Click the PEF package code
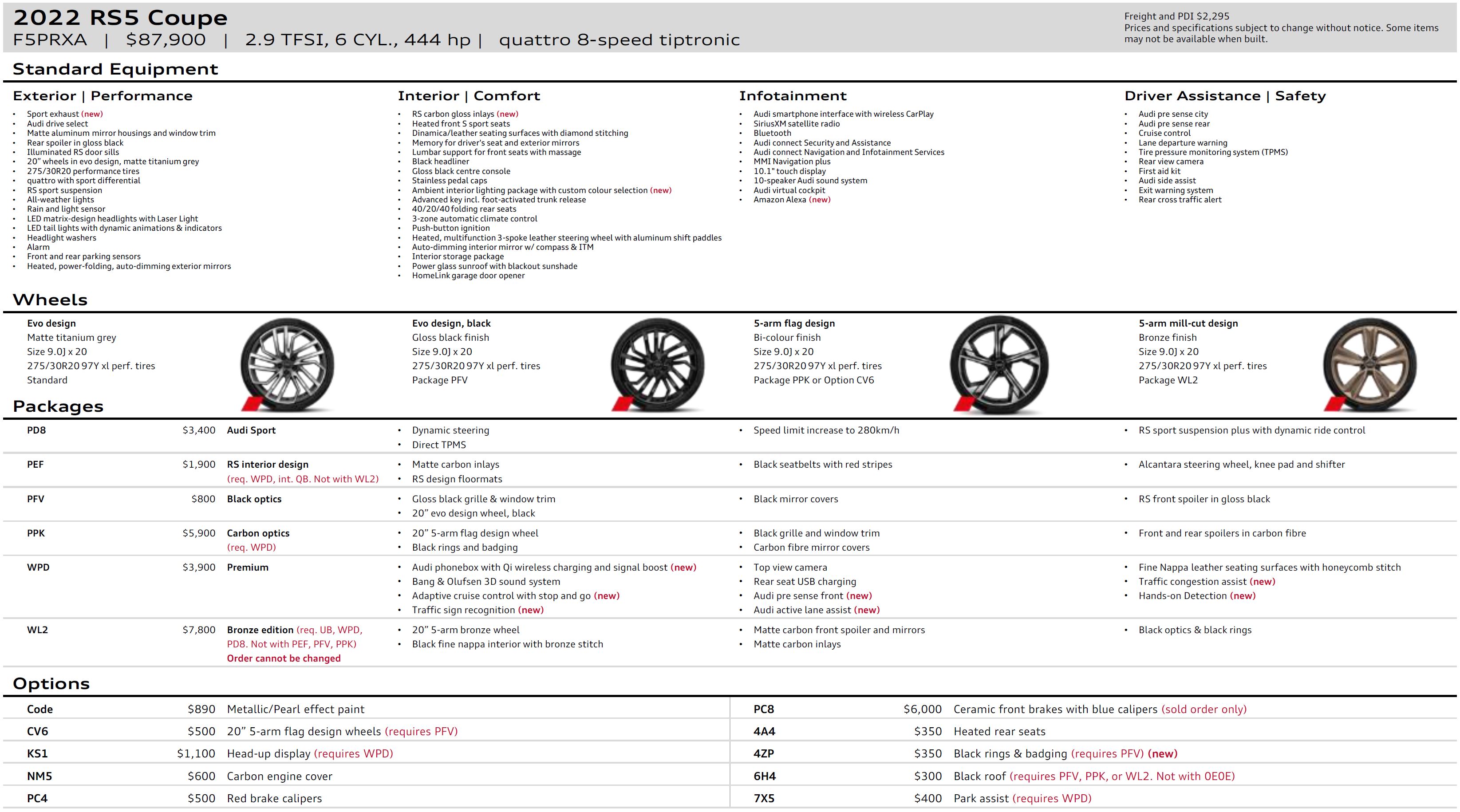 35,464
